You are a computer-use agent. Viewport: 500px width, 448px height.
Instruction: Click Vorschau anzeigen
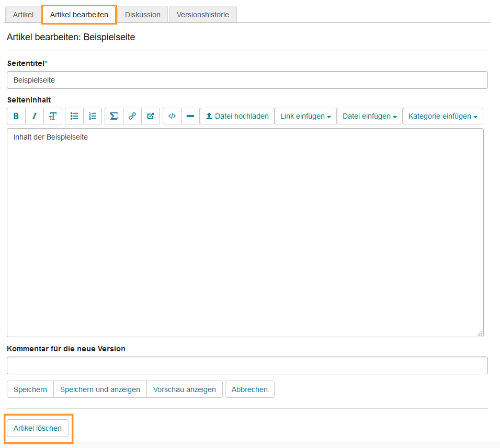184,389
